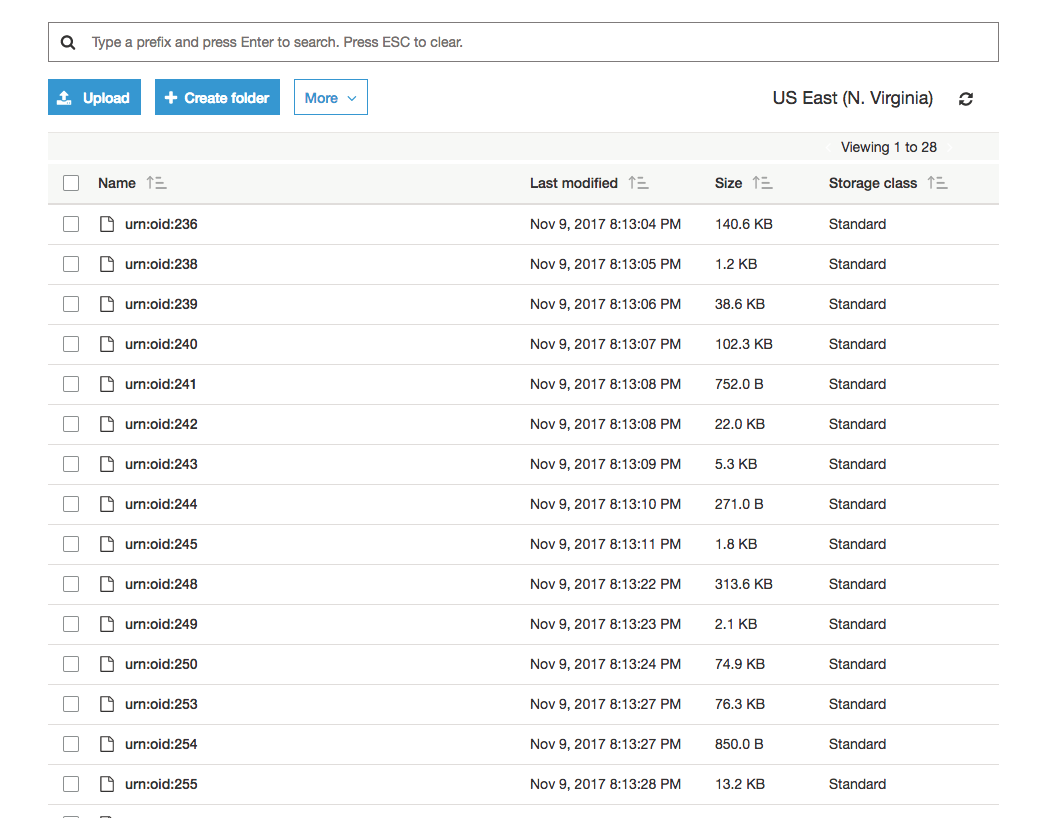The height and width of the screenshot is (818, 1063).
Task: Click the search magnifier icon
Action: [x=68, y=42]
